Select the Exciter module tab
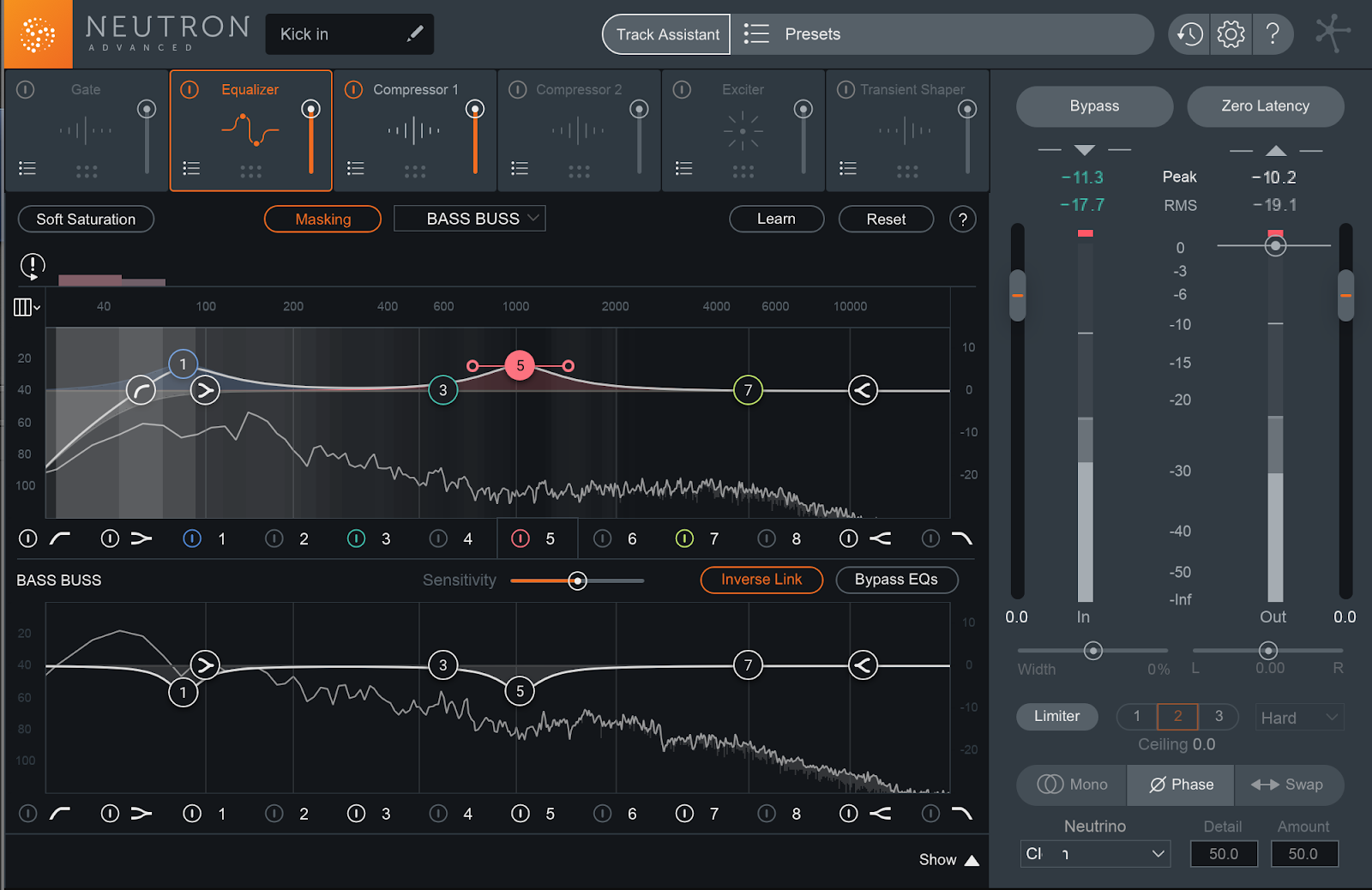Viewport: 1372px width, 890px height. (743, 130)
